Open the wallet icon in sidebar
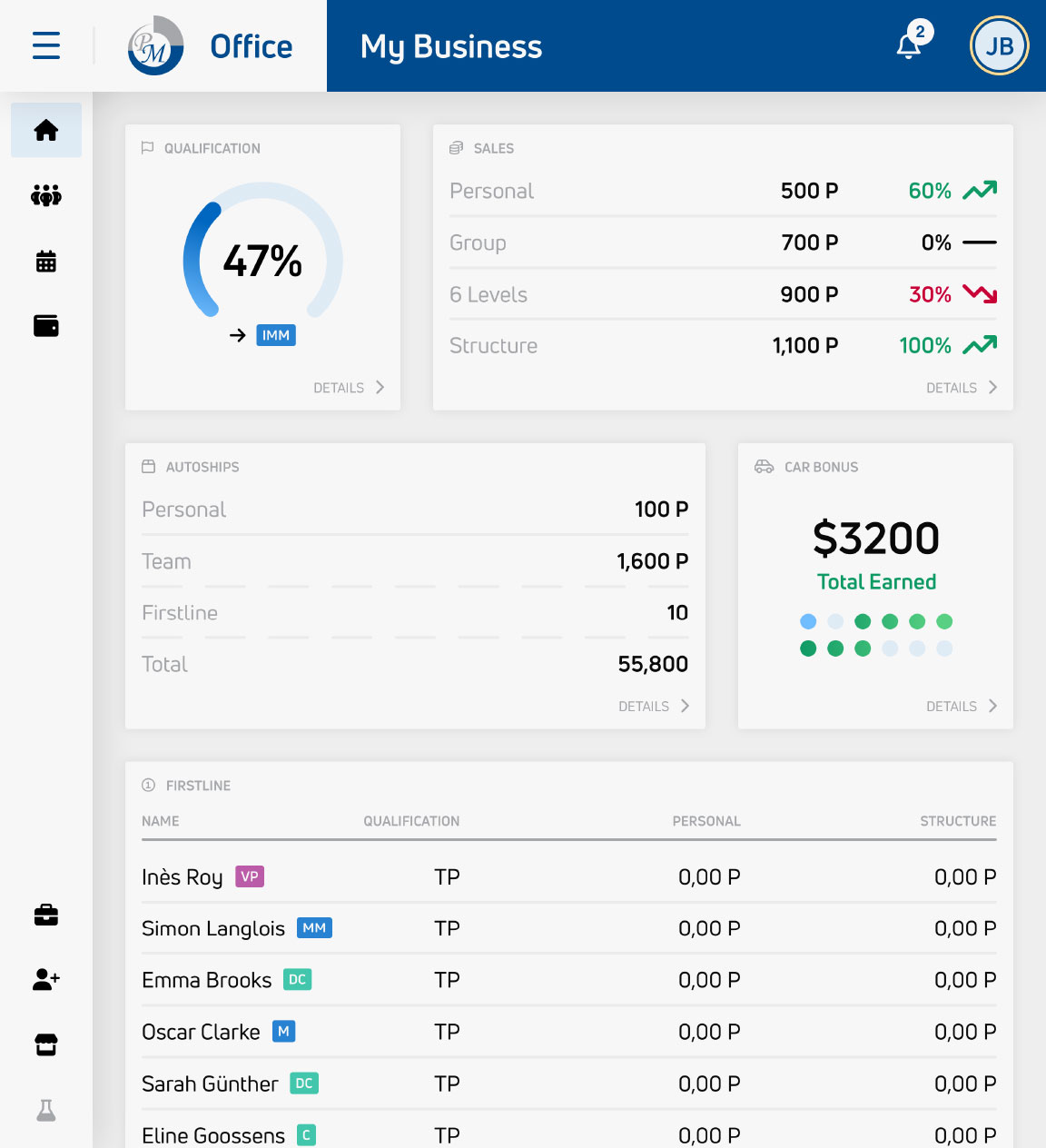Image resolution: width=1046 pixels, height=1148 pixels. click(46, 326)
